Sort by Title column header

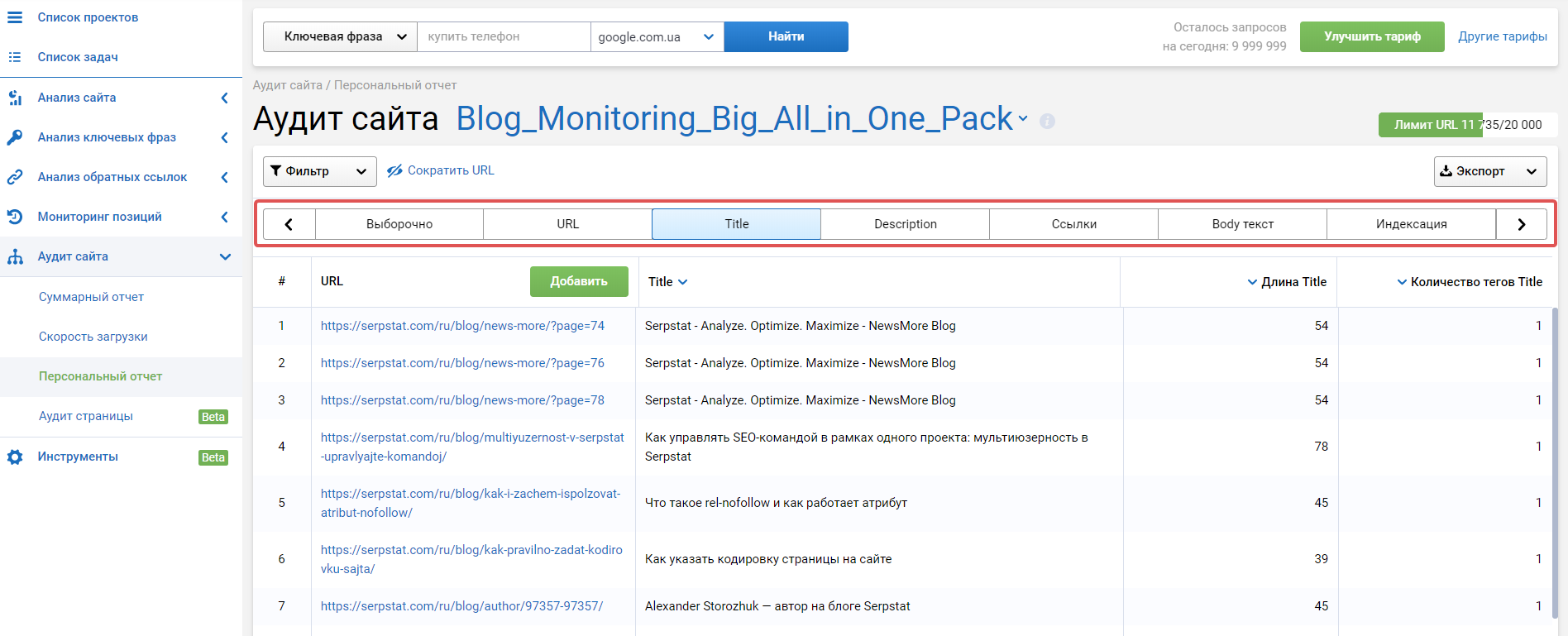(667, 282)
